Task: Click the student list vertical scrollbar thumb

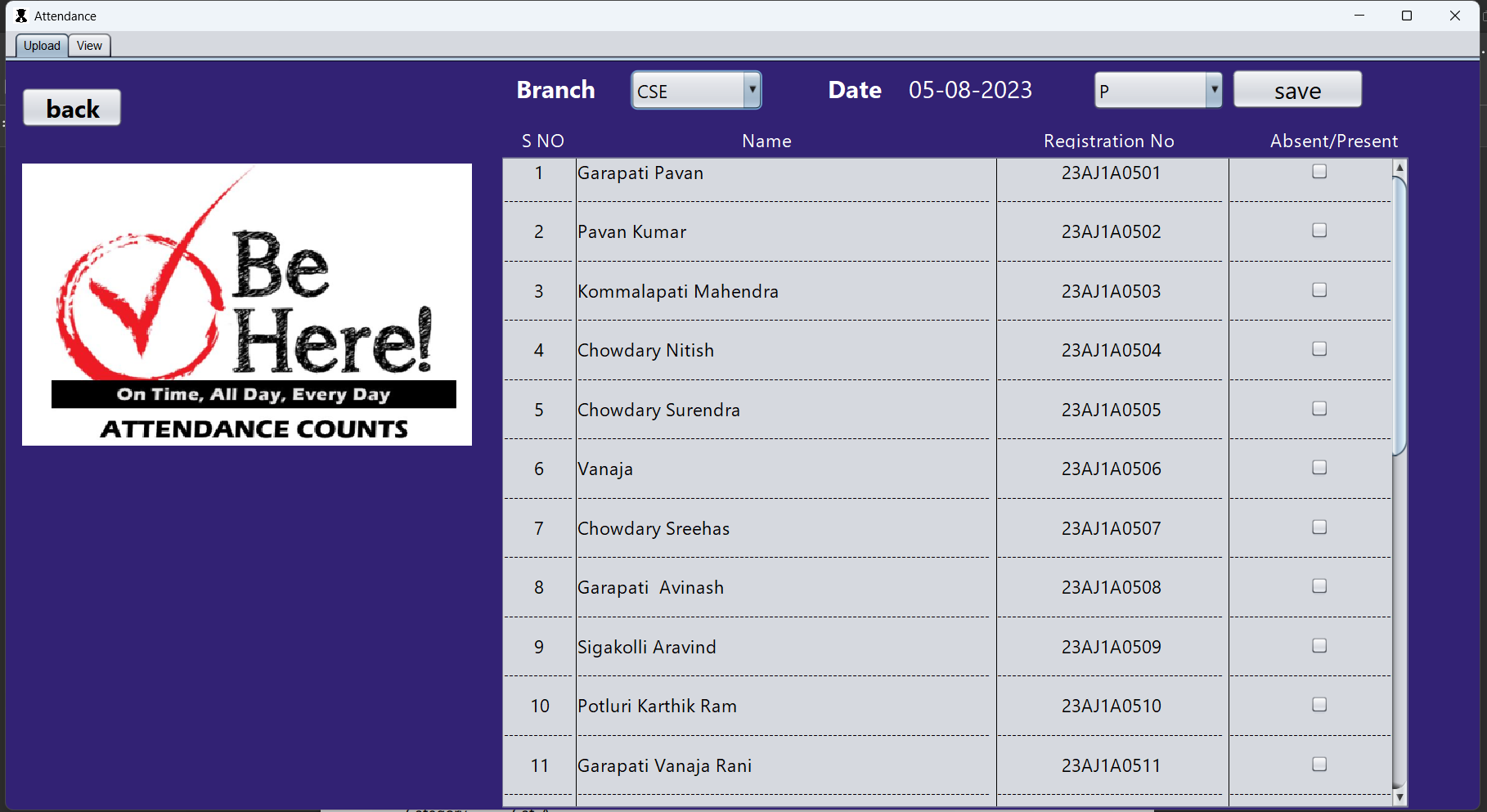Action: 1399,315
